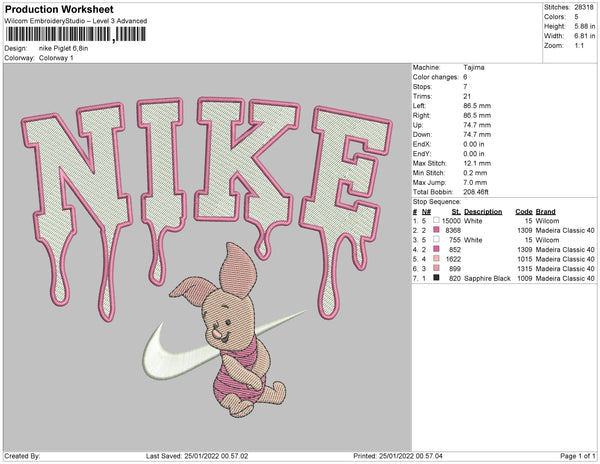Click the code '1015' in row 5
600x464 pixels.
[x=525, y=259]
